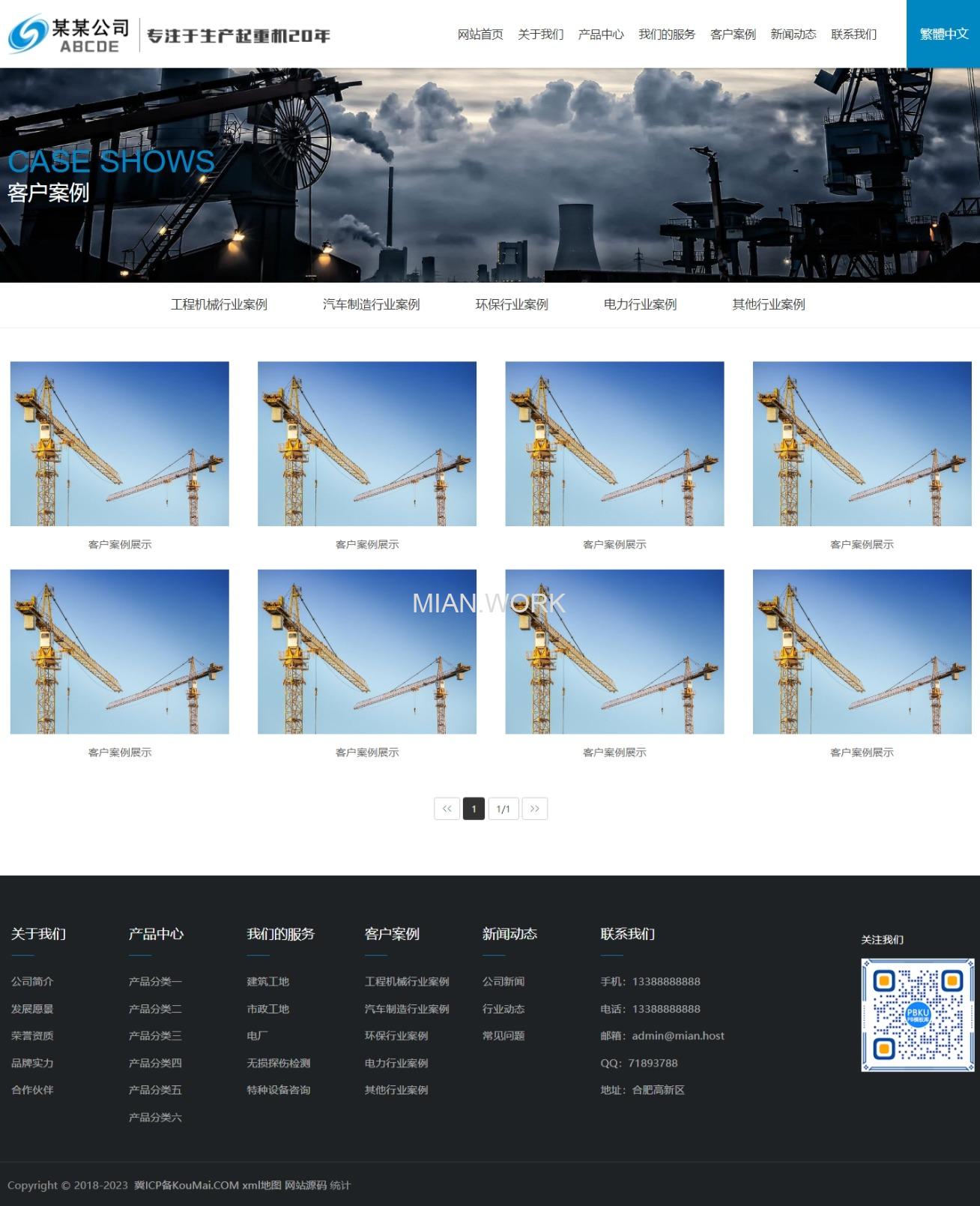Open footer link 公司新闻

503,982
